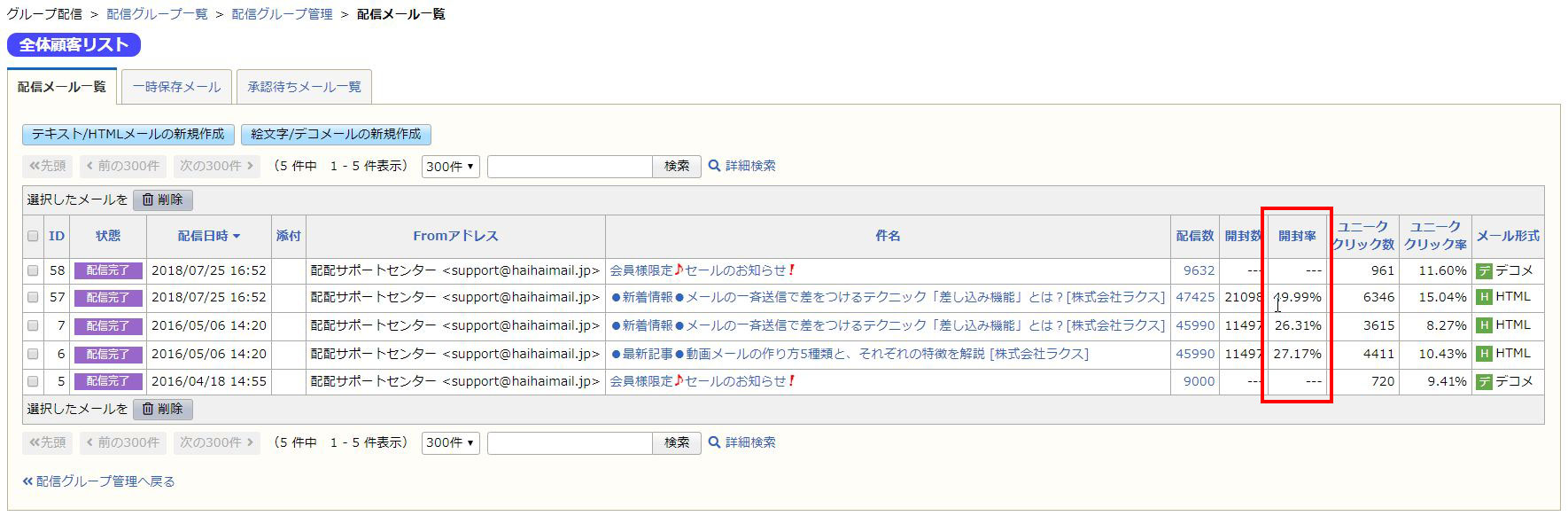The height and width of the screenshot is (516, 1568).
Task: Focus the top search text field
Action: (x=570, y=166)
